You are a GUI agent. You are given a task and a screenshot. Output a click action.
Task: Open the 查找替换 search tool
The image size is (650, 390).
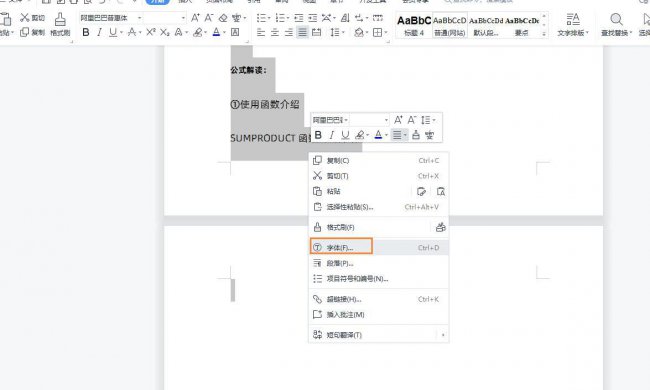click(616, 24)
